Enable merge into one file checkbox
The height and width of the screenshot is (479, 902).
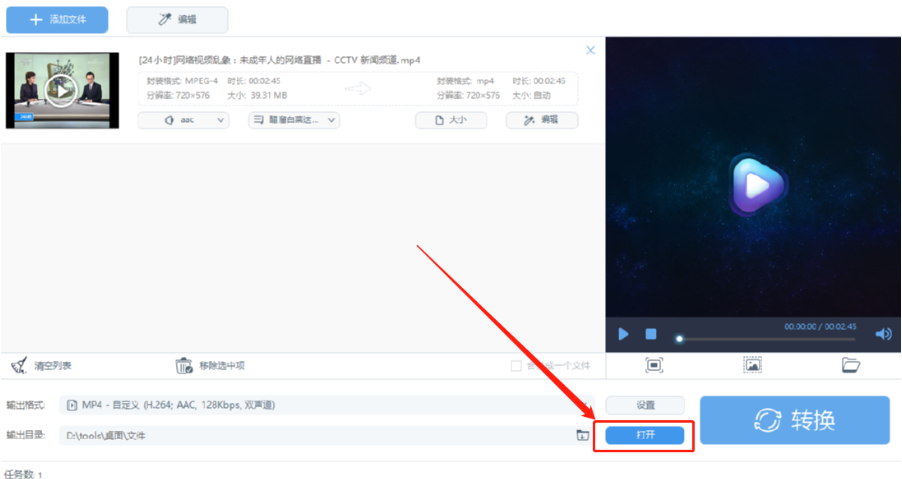coord(516,366)
